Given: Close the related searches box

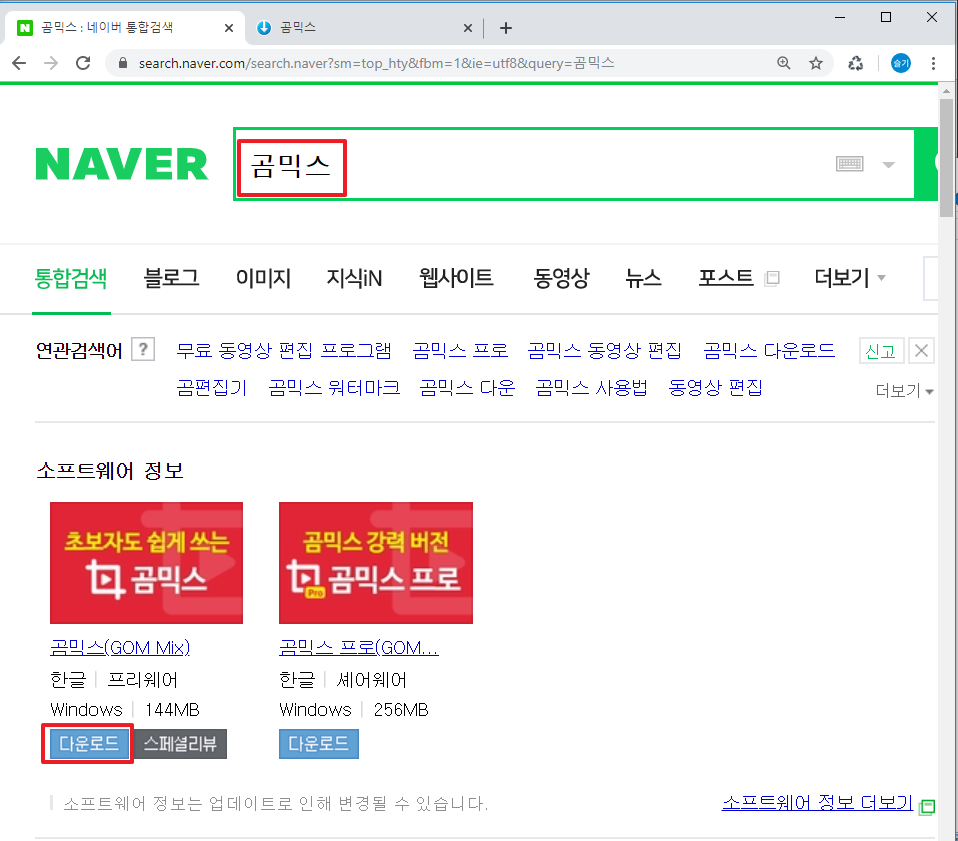Looking at the screenshot, I should (921, 351).
